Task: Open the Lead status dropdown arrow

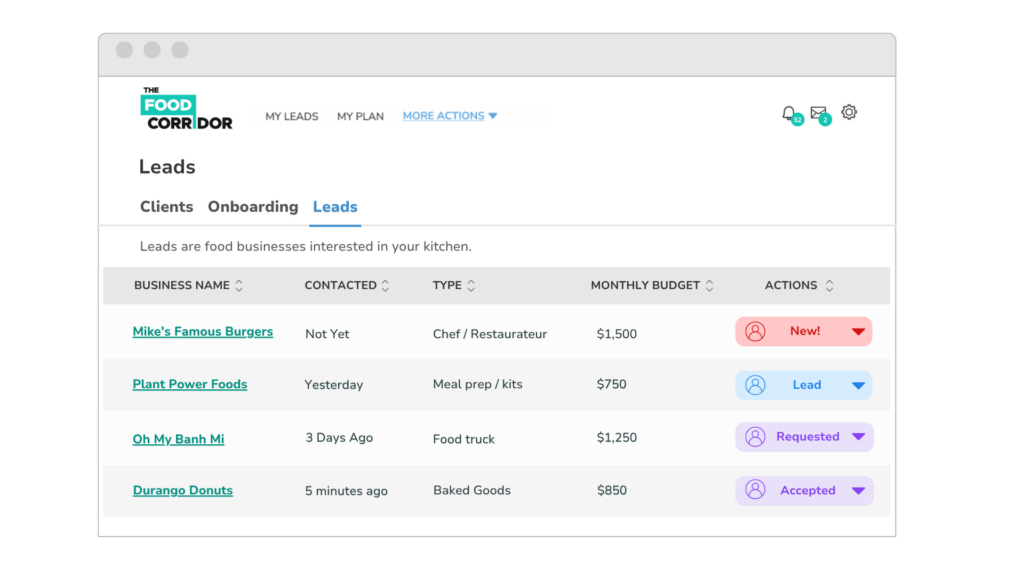Action: [858, 385]
